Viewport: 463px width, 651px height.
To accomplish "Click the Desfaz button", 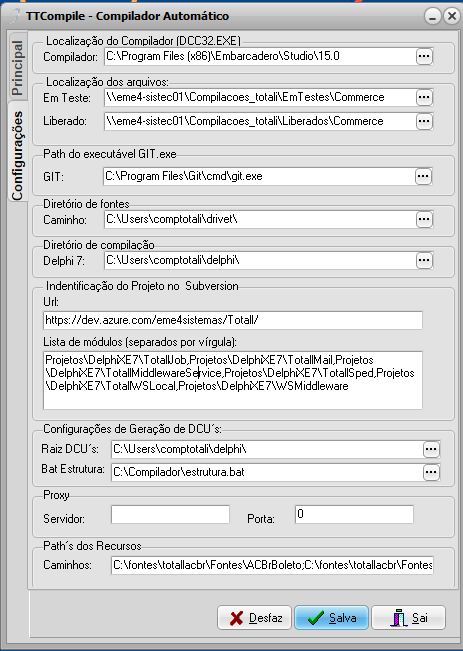I will coord(255,618).
